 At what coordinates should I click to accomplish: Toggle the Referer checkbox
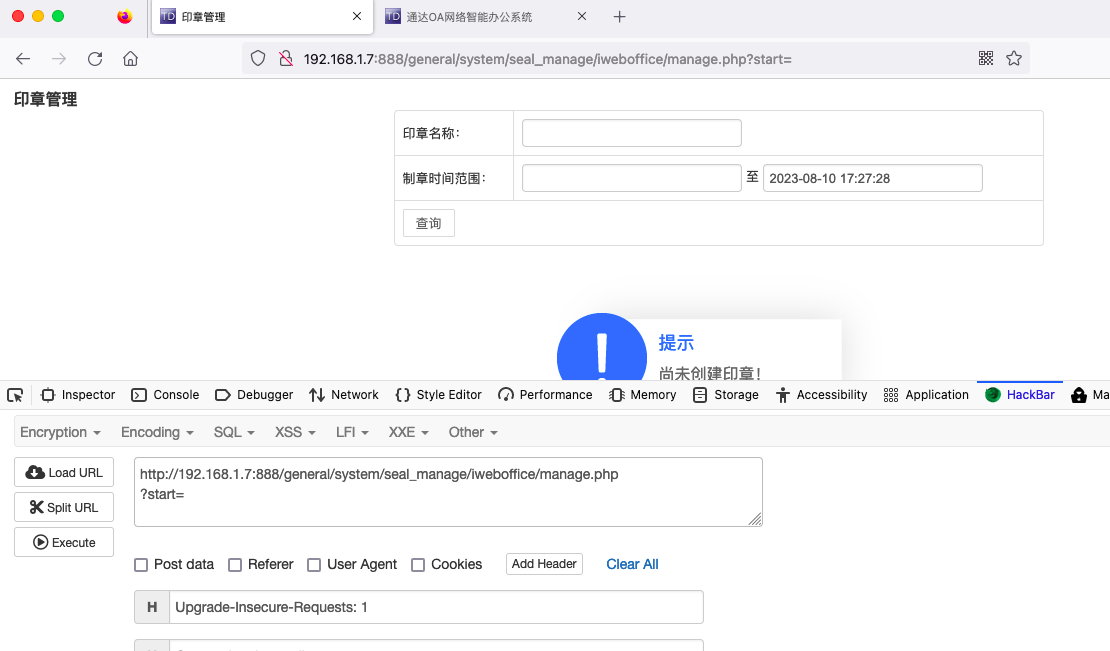coord(235,565)
